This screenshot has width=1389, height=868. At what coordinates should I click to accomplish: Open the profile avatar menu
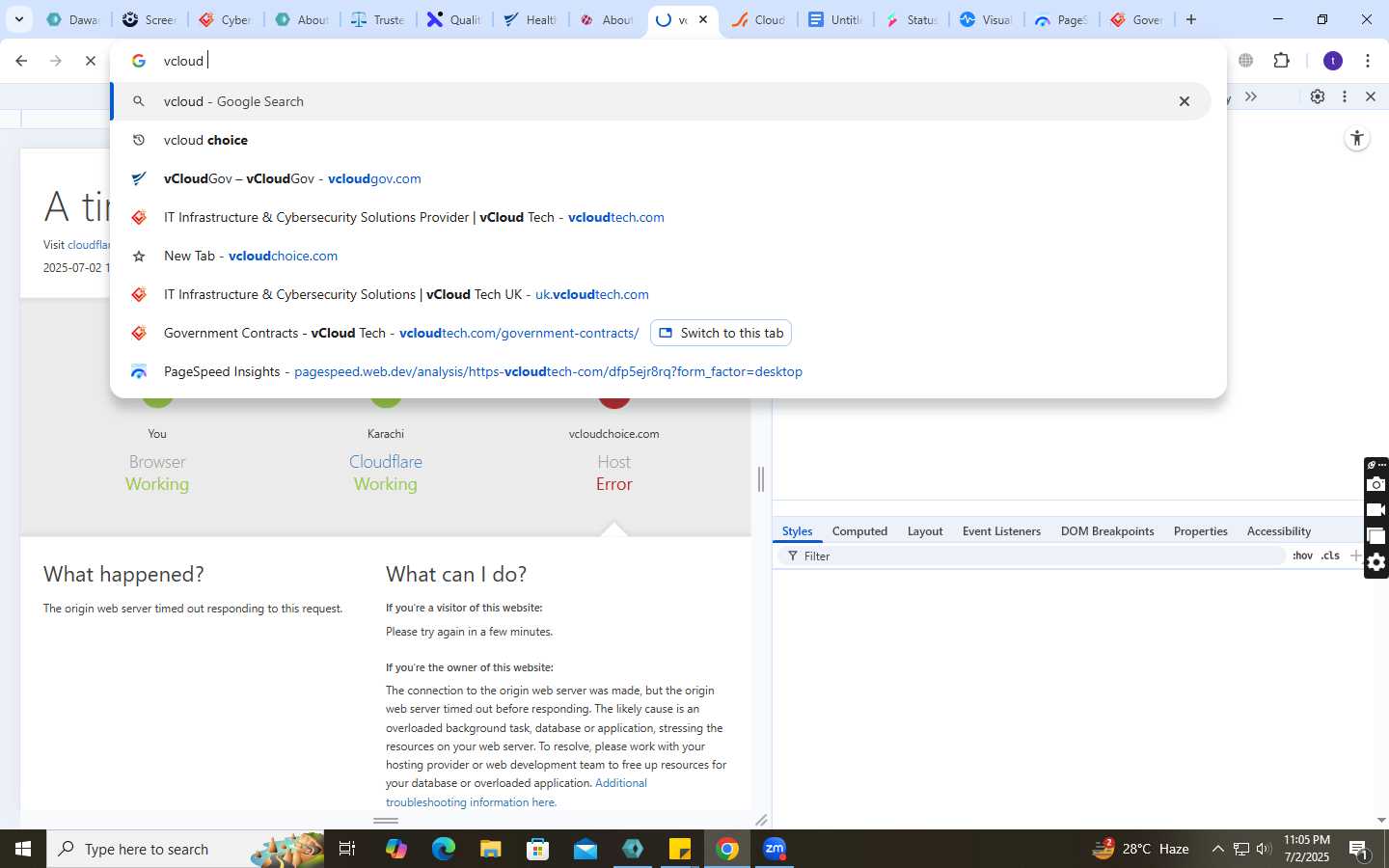1333,61
